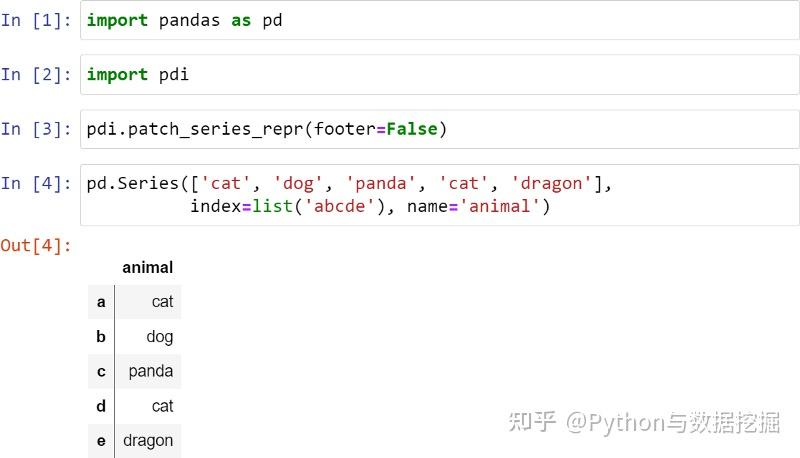Click index label 'b' in output table
The width and height of the screenshot is (800, 458).
tap(101, 337)
